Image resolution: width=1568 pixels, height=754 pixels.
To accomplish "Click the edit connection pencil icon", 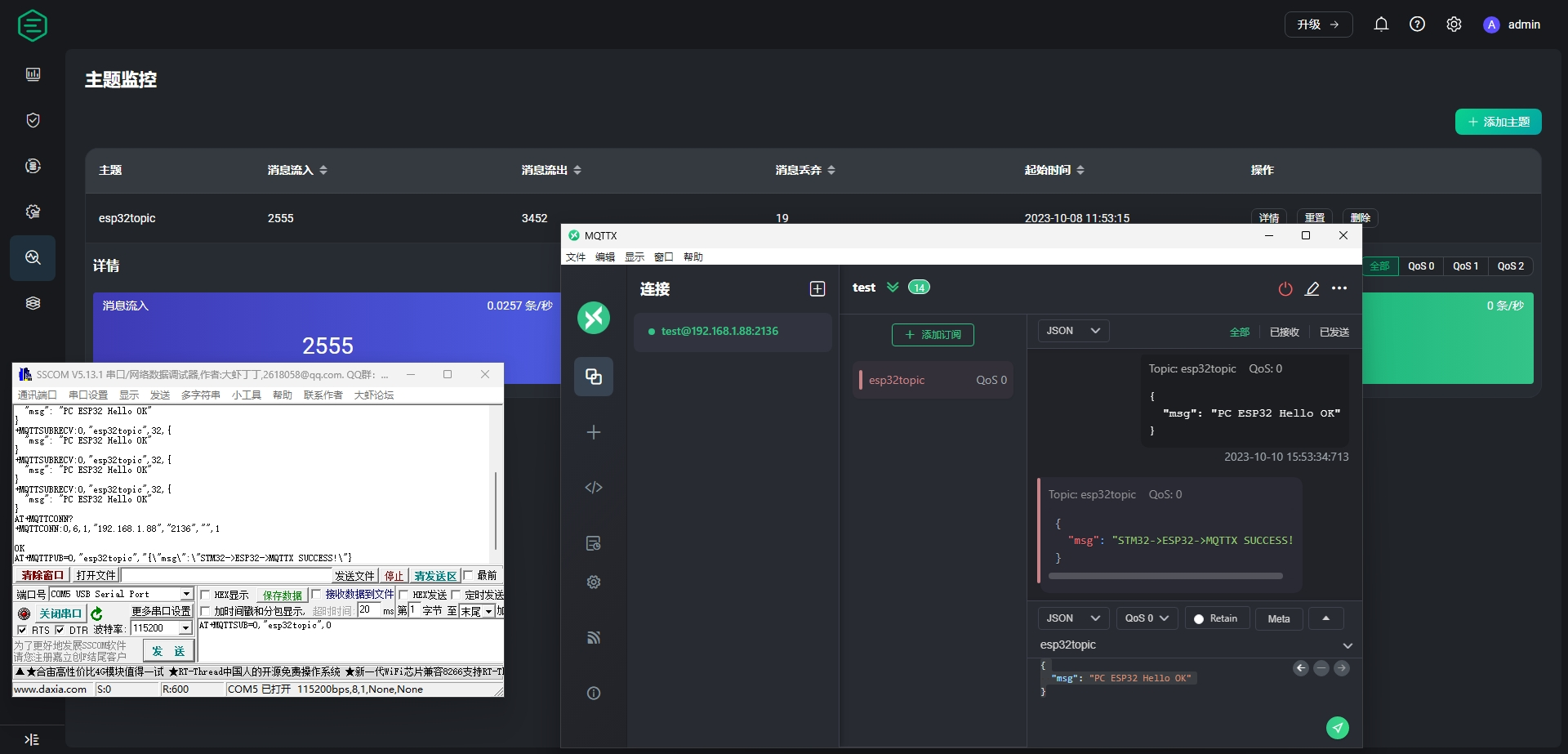I will pos(1312,288).
